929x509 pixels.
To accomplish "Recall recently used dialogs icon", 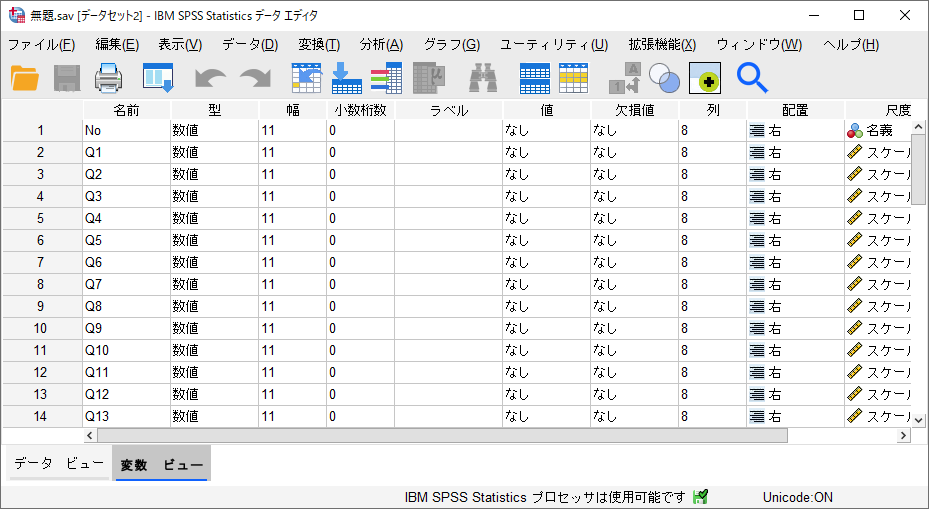I will coord(158,78).
